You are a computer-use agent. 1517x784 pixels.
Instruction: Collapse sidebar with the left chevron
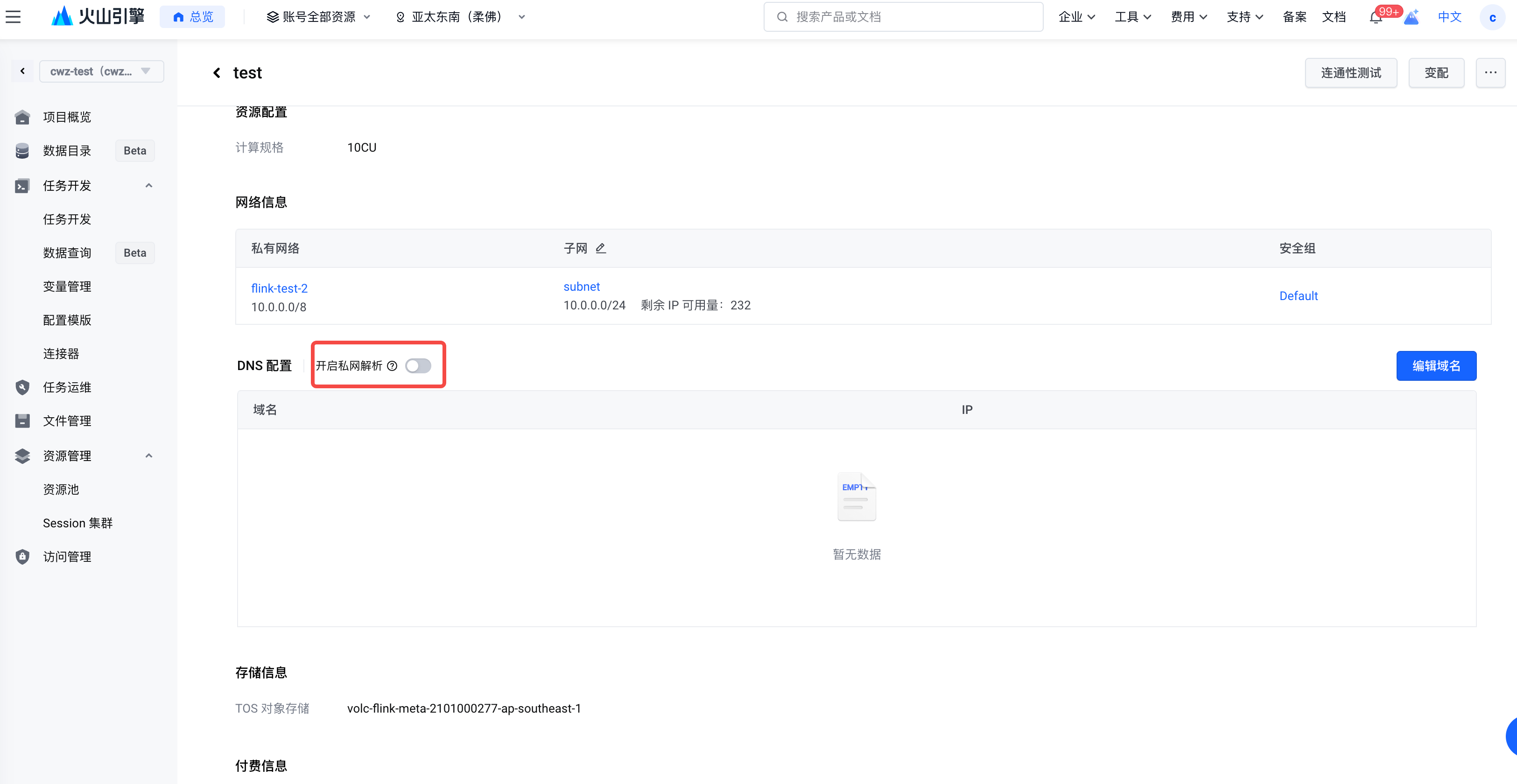22,71
